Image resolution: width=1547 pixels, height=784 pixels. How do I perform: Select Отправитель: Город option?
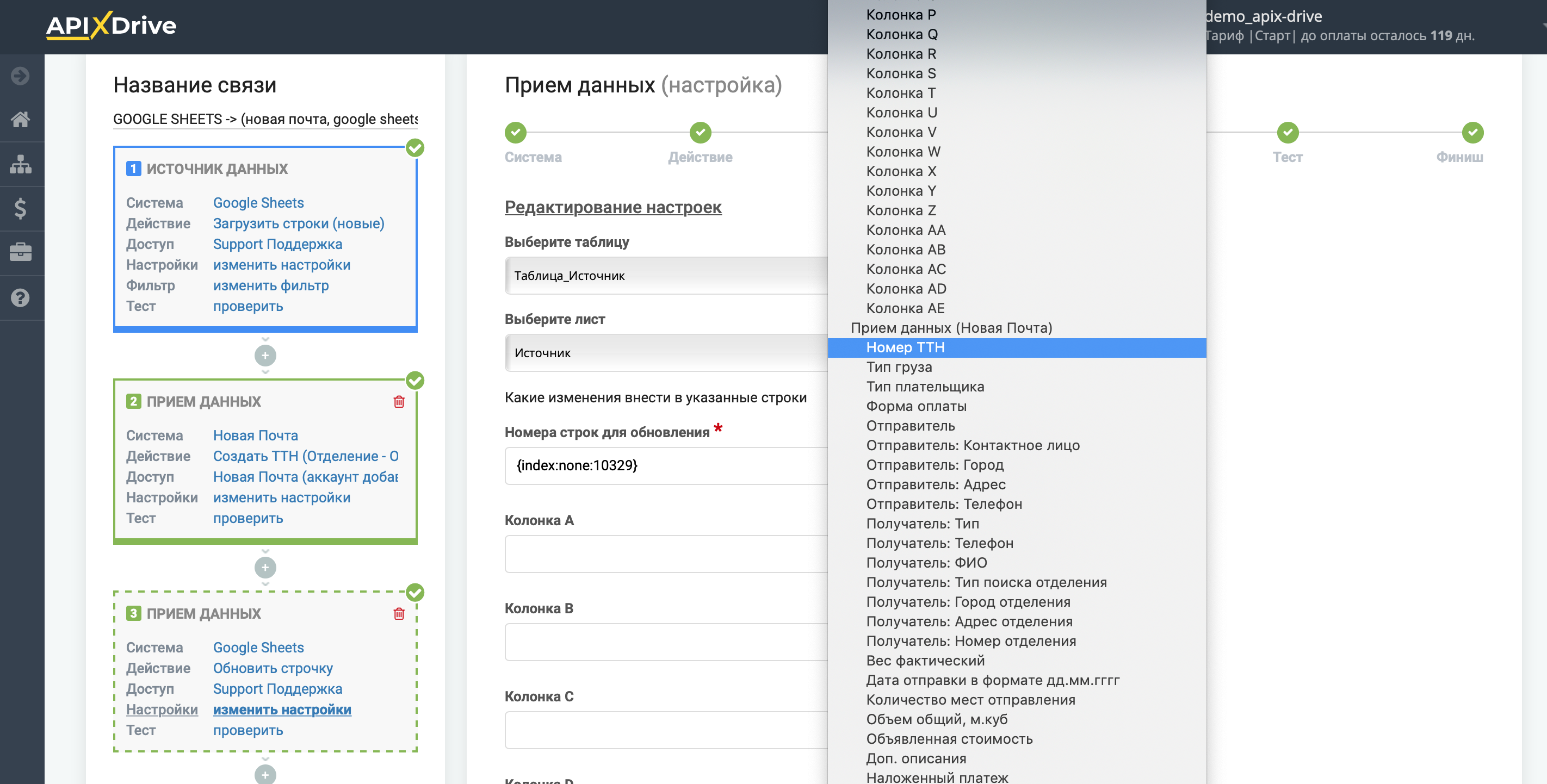(1017, 465)
